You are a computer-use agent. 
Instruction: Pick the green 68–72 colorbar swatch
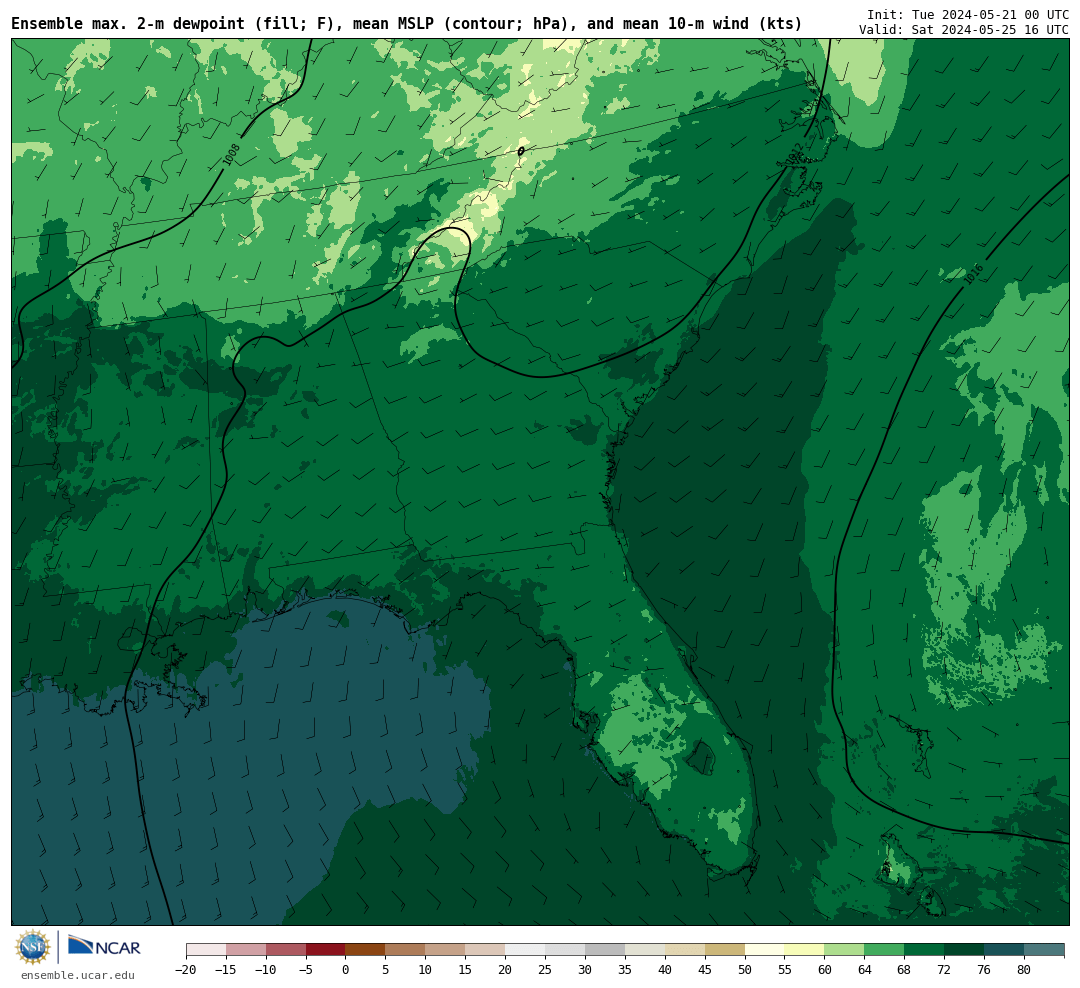coord(924,950)
